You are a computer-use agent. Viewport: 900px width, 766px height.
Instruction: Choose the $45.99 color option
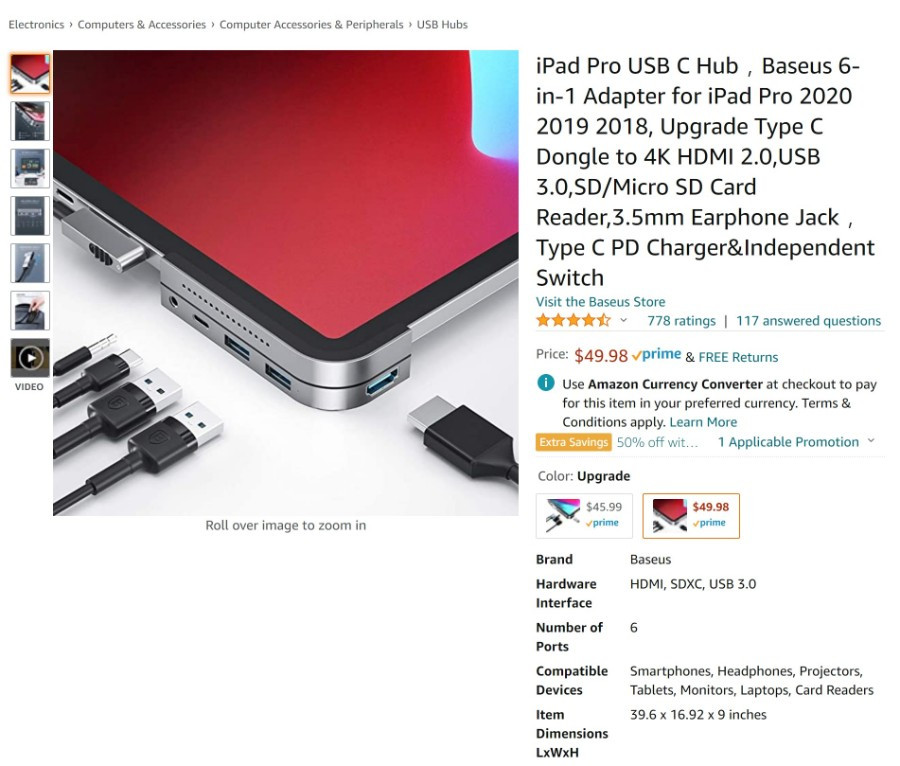pyautogui.click(x=584, y=515)
